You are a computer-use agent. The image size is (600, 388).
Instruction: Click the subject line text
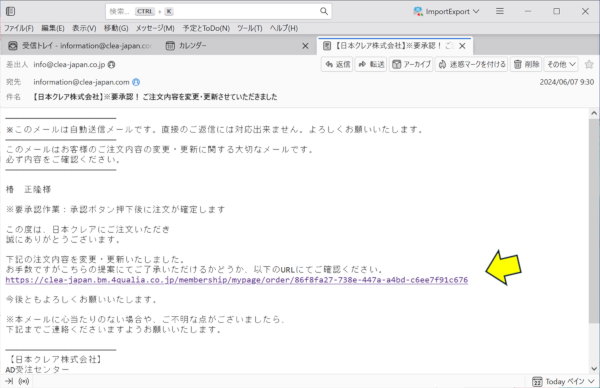tap(155, 97)
